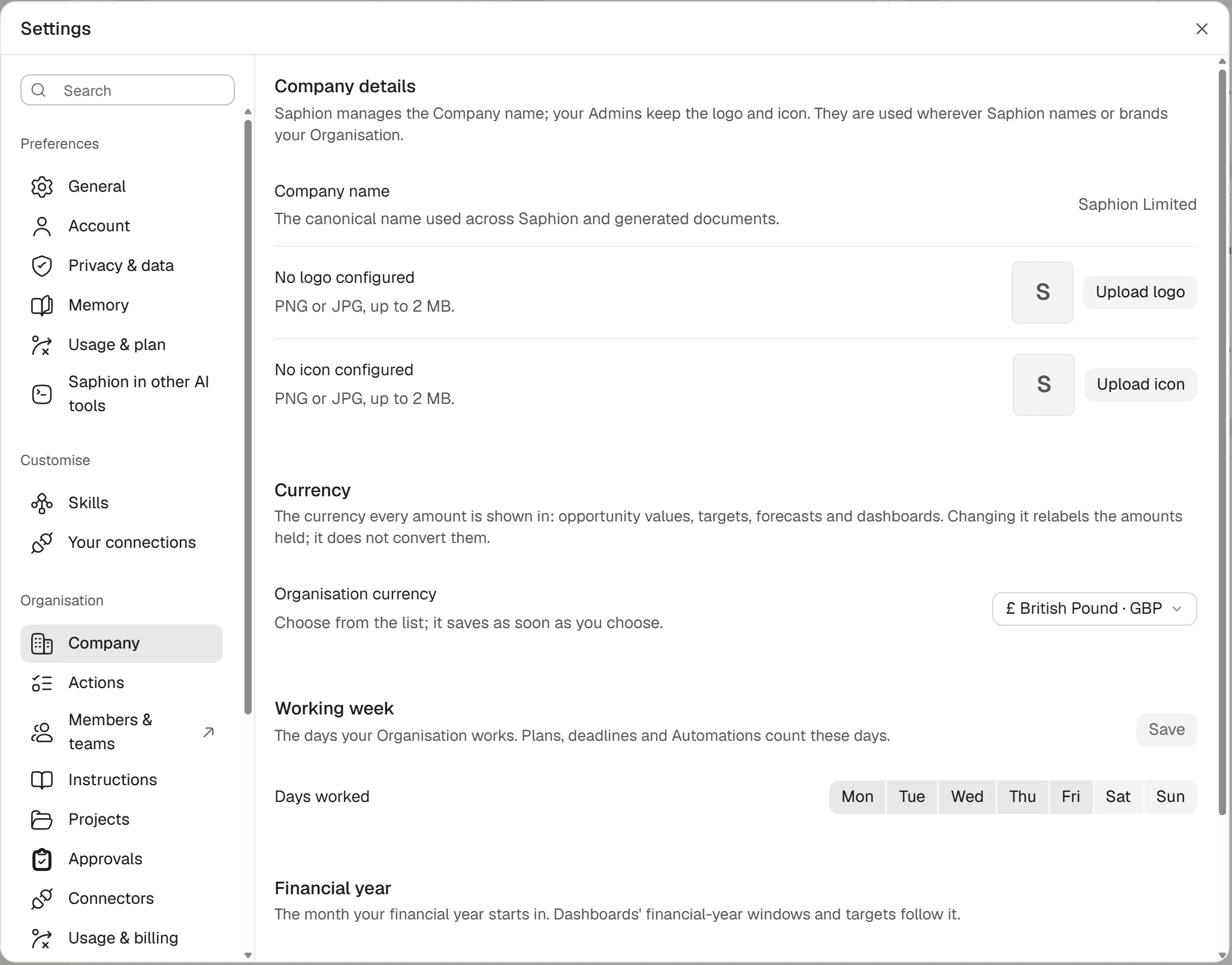Click the Your connections plug icon
The height and width of the screenshot is (965, 1232).
click(x=42, y=543)
